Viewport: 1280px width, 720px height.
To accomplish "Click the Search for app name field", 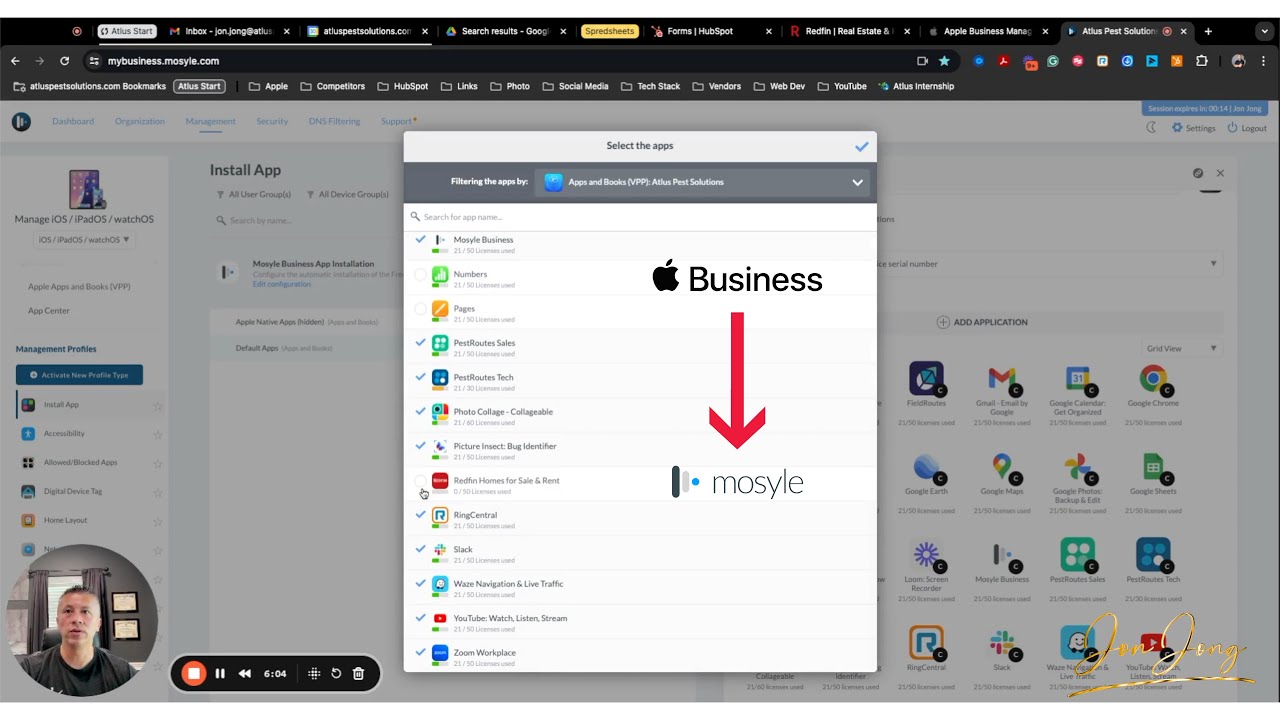I will 640,216.
